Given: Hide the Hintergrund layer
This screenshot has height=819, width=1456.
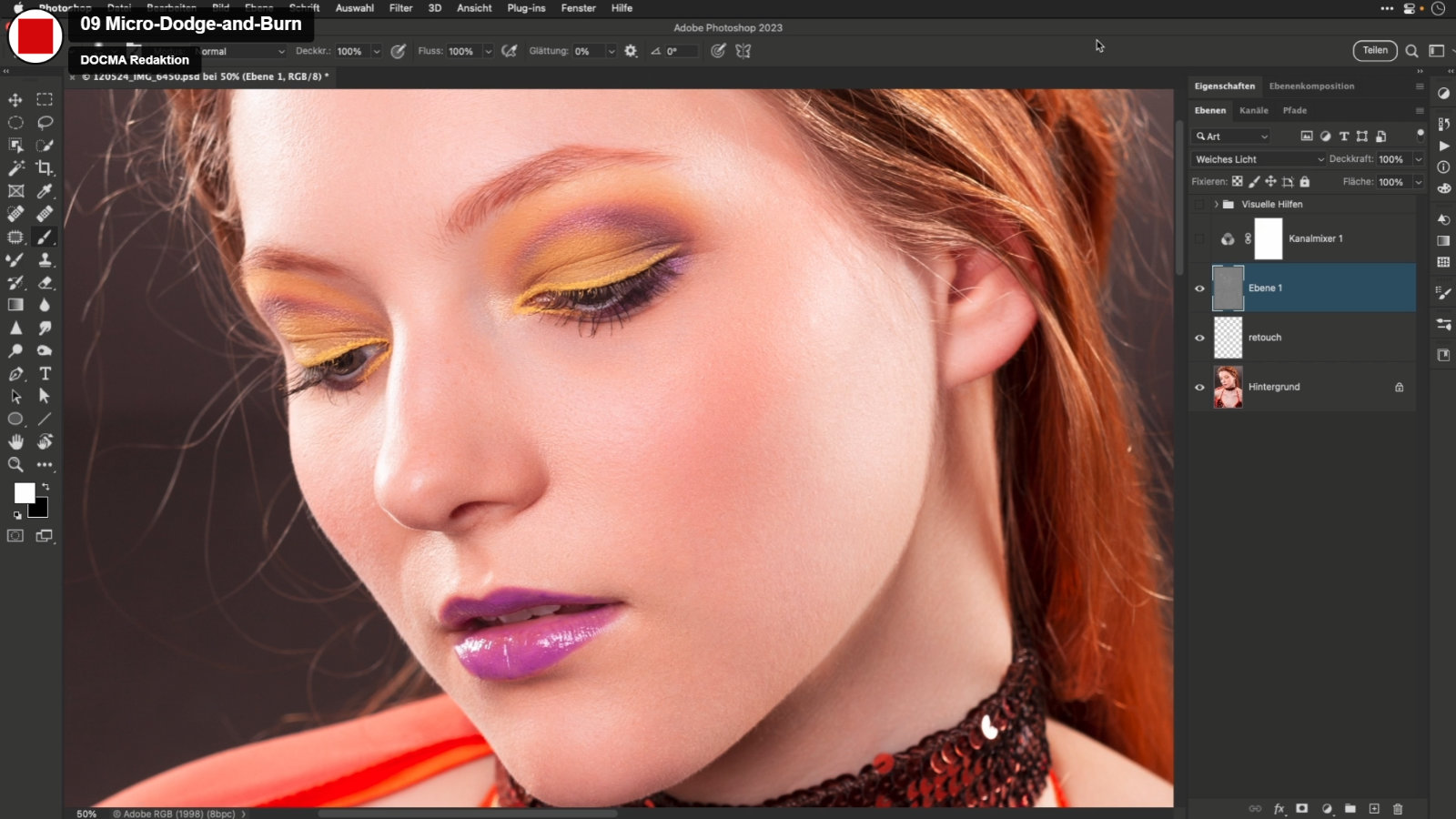Looking at the screenshot, I should pos(1199,388).
